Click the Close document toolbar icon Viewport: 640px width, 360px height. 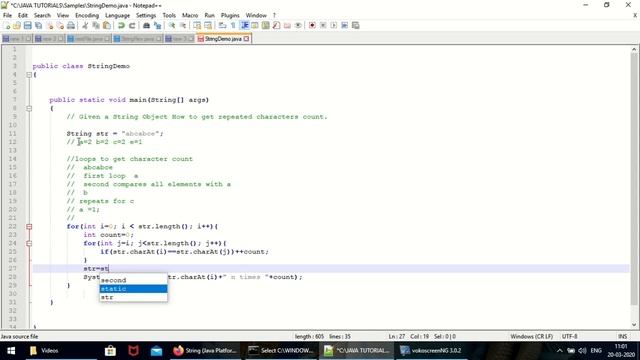(x=49, y=25)
